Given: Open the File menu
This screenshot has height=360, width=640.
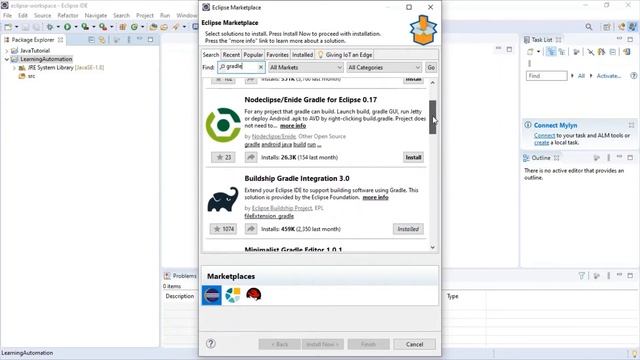Looking at the screenshot, I should 7,15.
